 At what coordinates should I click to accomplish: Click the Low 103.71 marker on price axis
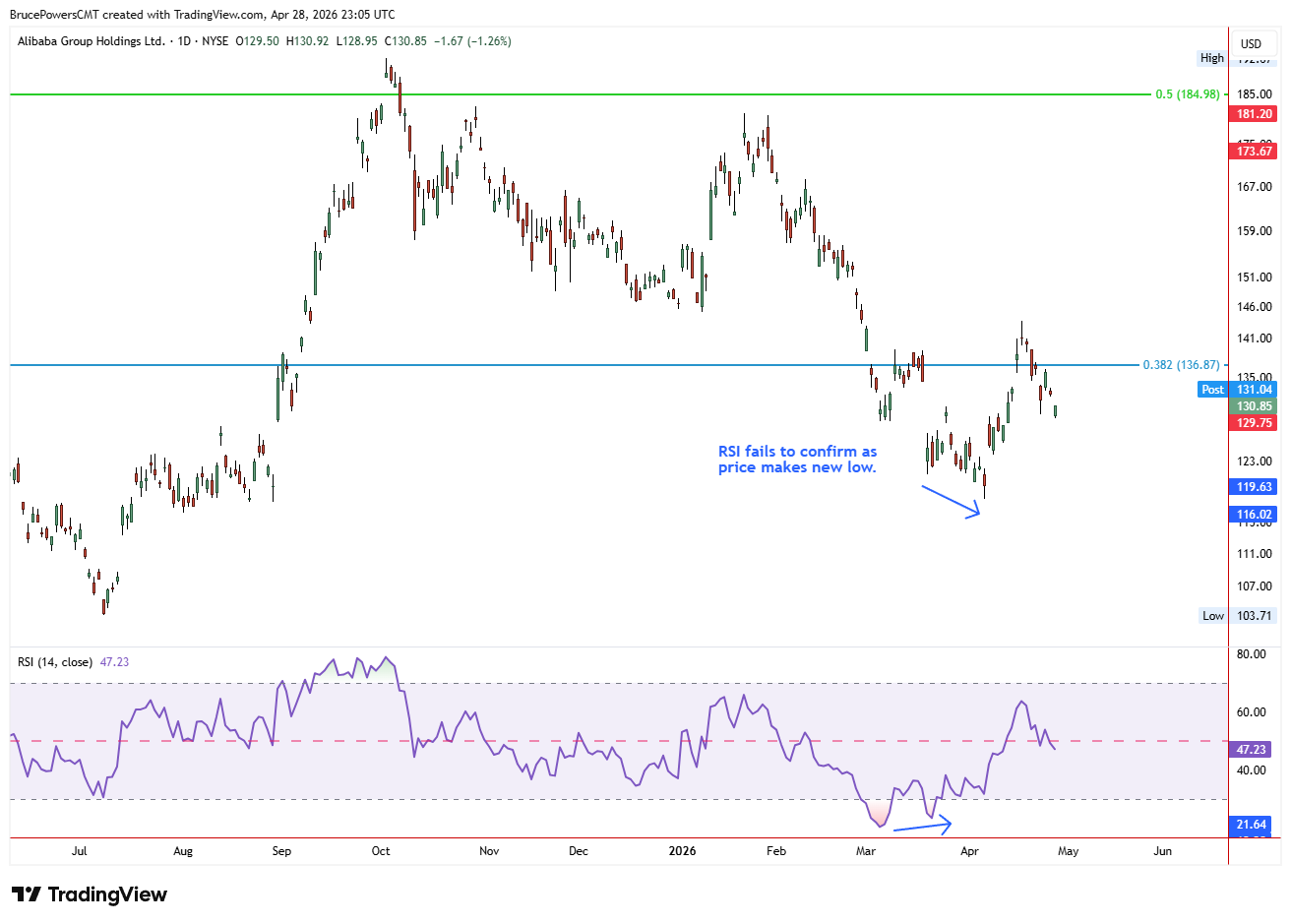[x=1237, y=616]
